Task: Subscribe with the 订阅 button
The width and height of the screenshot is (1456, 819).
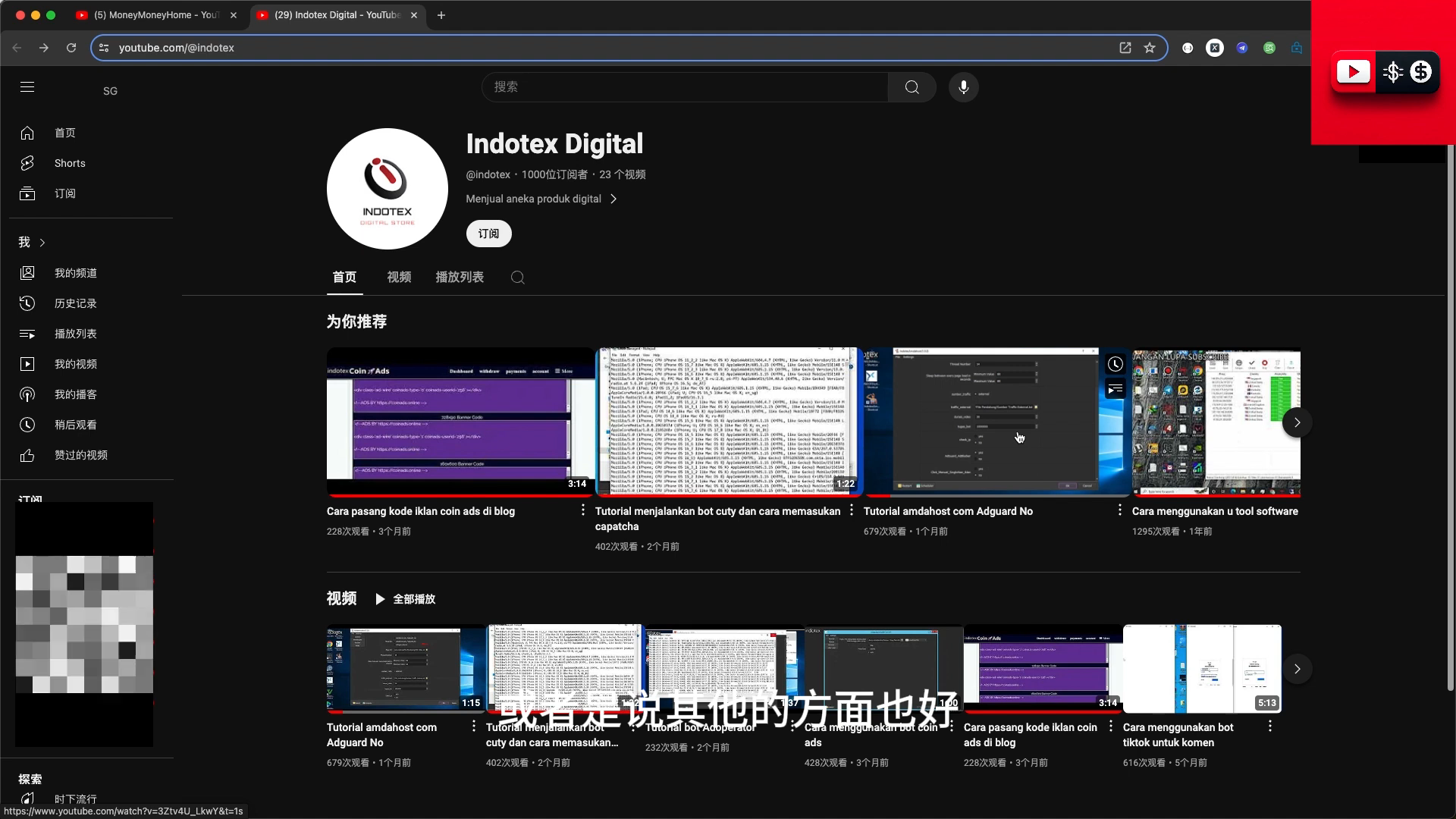Action: [488, 234]
